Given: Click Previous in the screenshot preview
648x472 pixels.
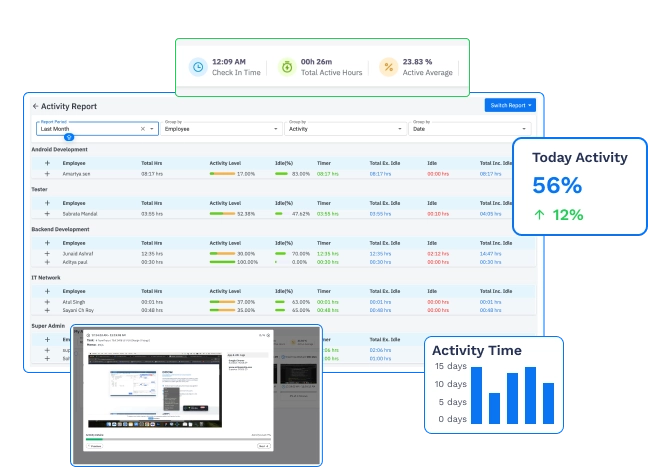Looking at the screenshot, I should [x=96, y=446].
